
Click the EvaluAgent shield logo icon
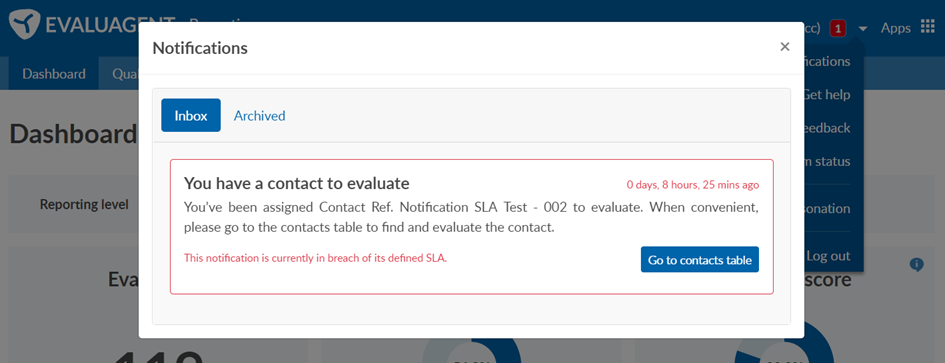[25, 25]
